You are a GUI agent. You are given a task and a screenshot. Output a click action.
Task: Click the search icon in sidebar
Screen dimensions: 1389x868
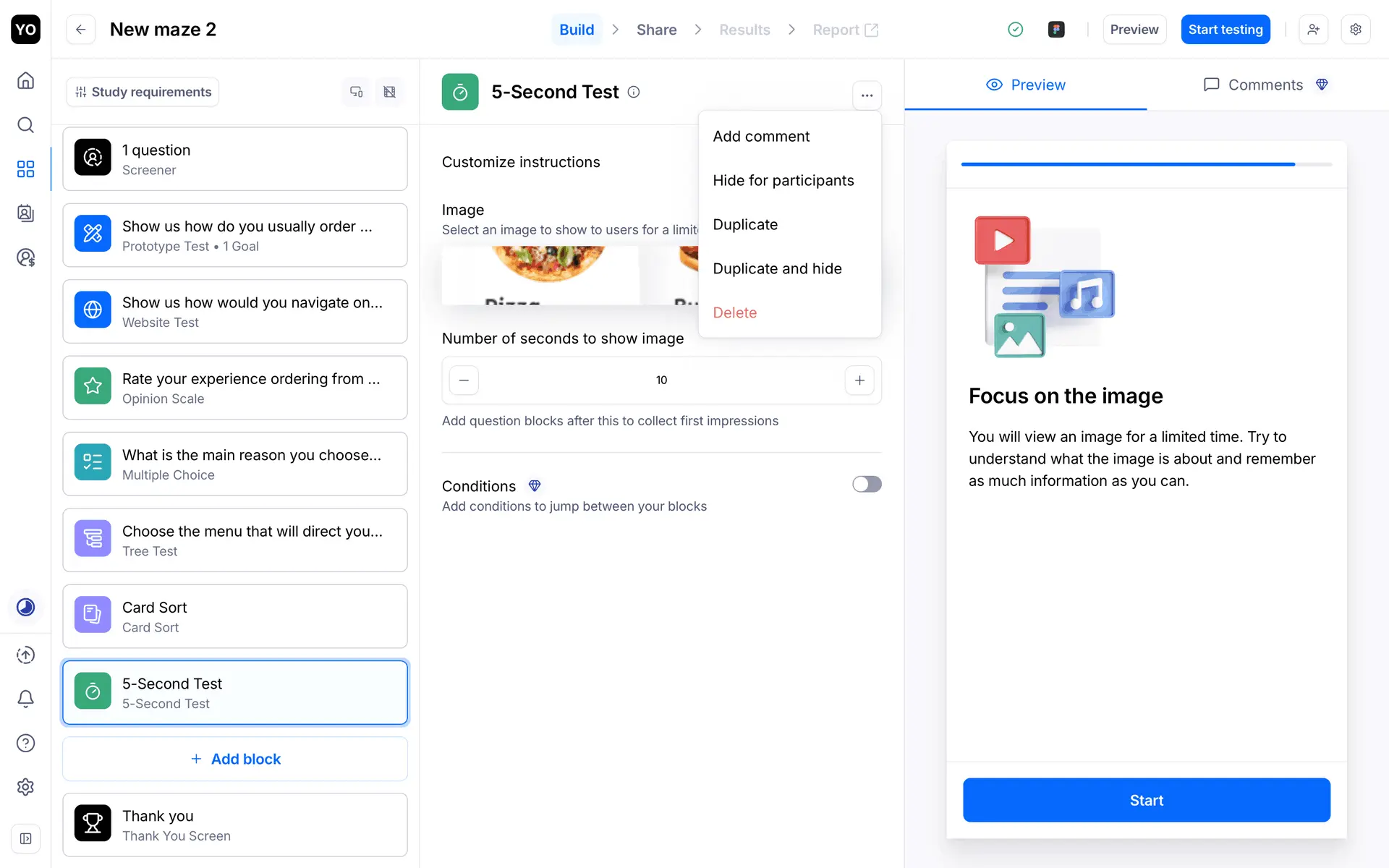pyautogui.click(x=25, y=125)
